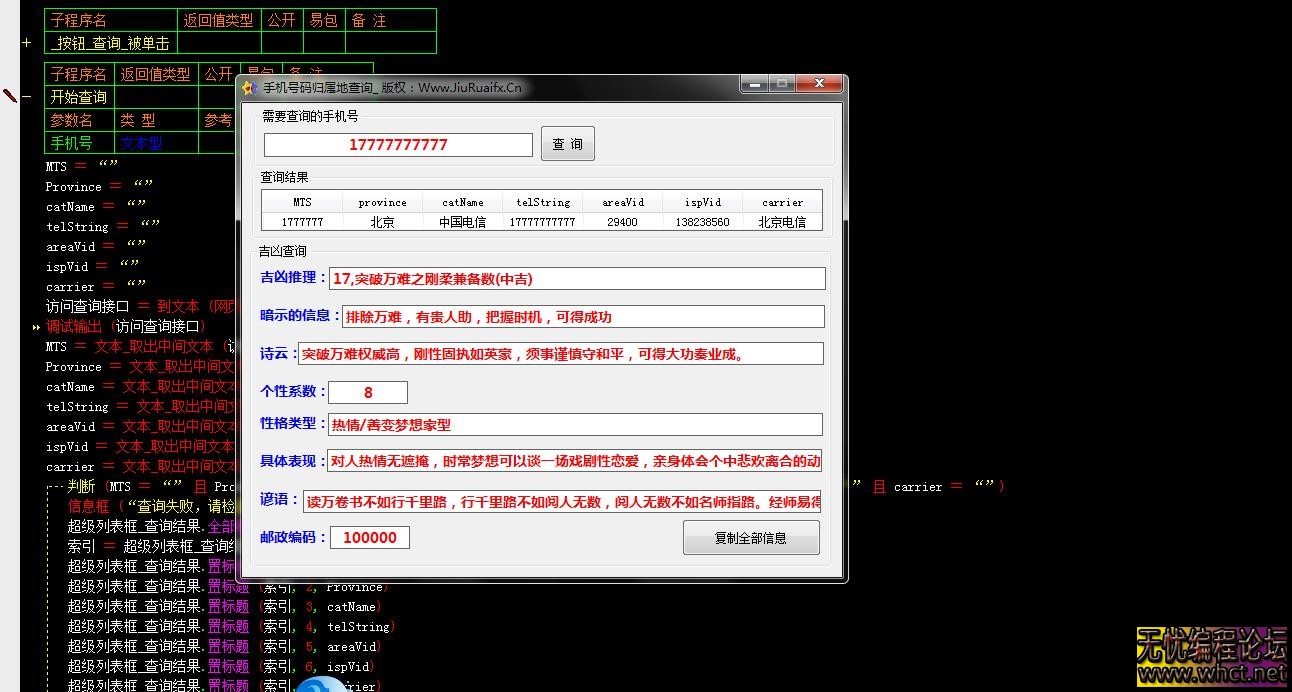Click the 邮政编码 field showing 100000
The image size is (1292, 692).
coord(369,538)
